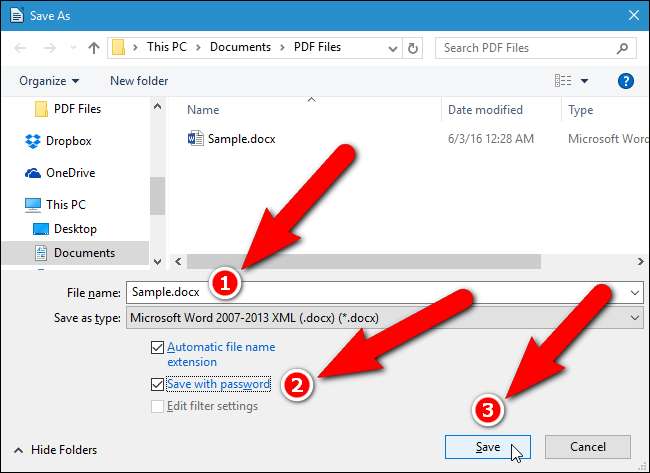Image resolution: width=650 pixels, height=473 pixels.
Task: Click the Dropbox icon in sidebar
Action: coord(33,141)
